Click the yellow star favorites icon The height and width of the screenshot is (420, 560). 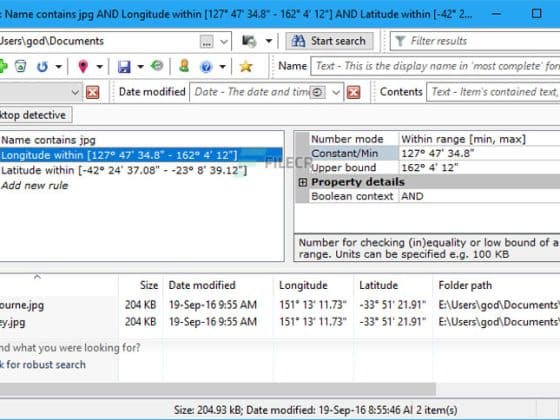coord(246,66)
